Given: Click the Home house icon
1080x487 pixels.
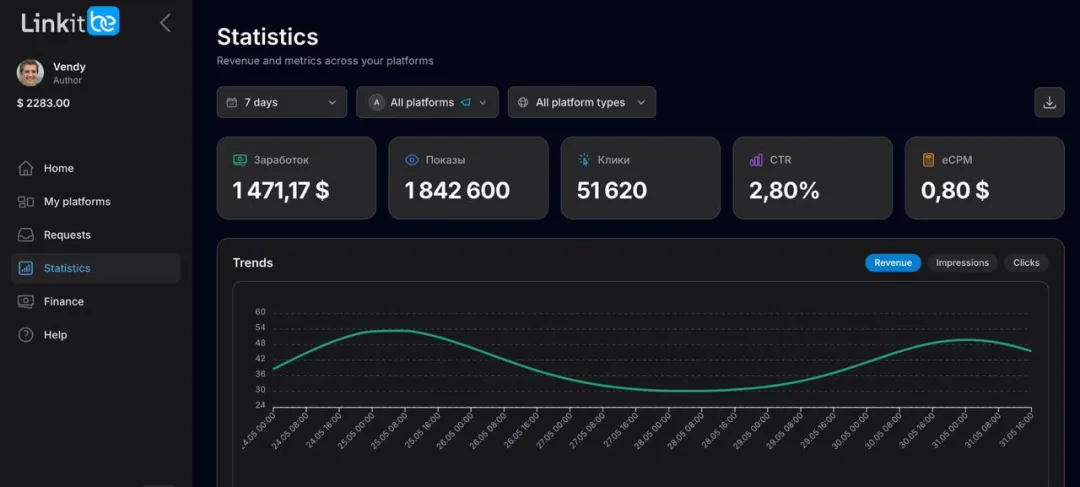Looking at the screenshot, I should click(x=25, y=168).
